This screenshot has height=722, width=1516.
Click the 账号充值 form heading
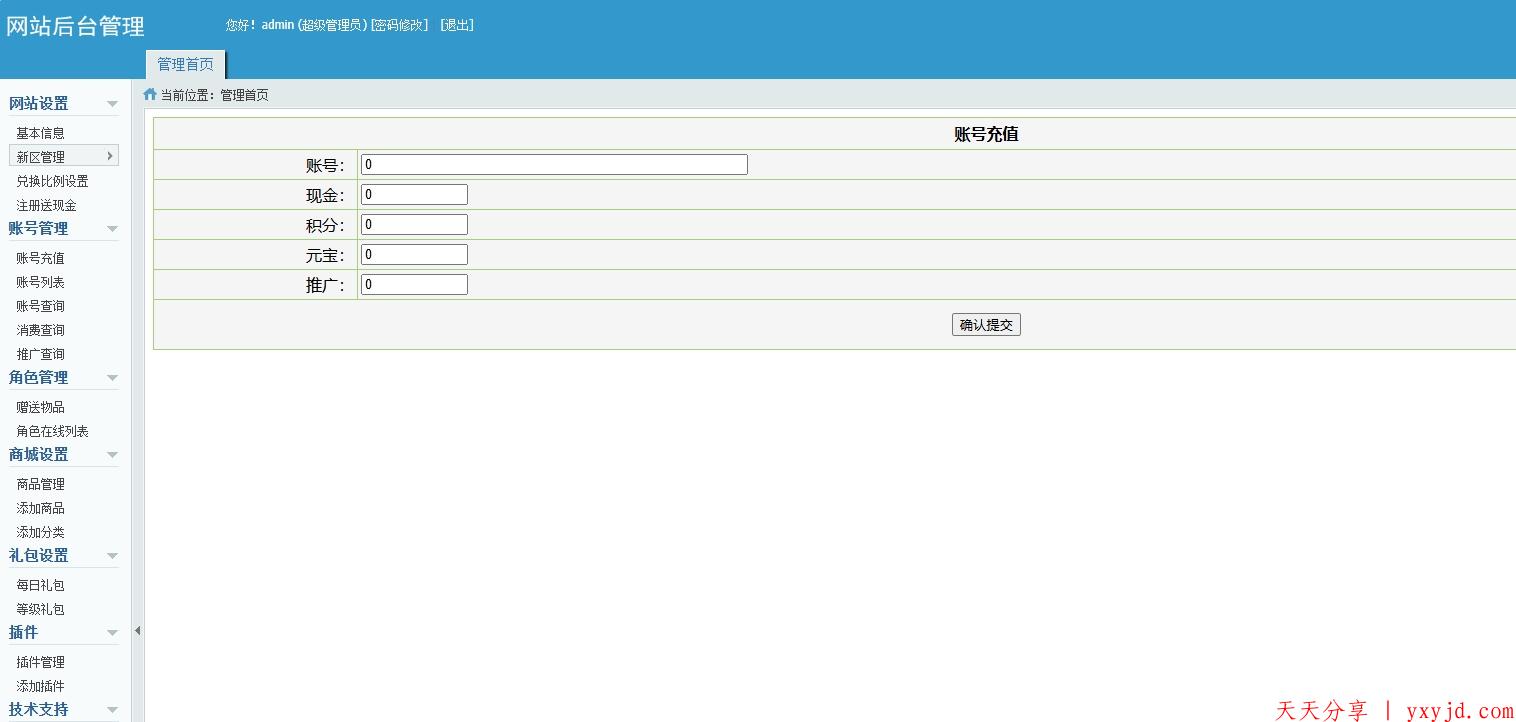click(986, 134)
